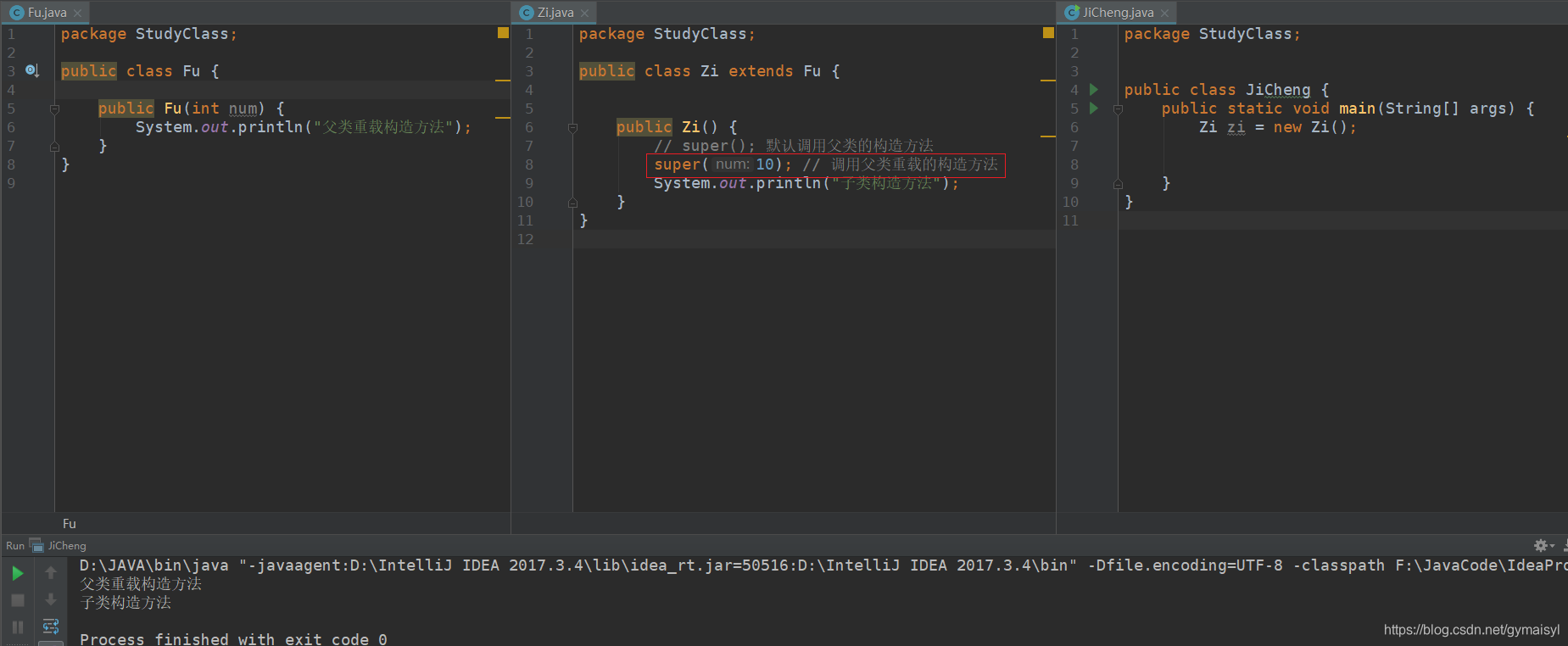Click line number 11 in JiCheng.java gutter
This screenshot has height=646, width=1568.
[x=1071, y=220]
